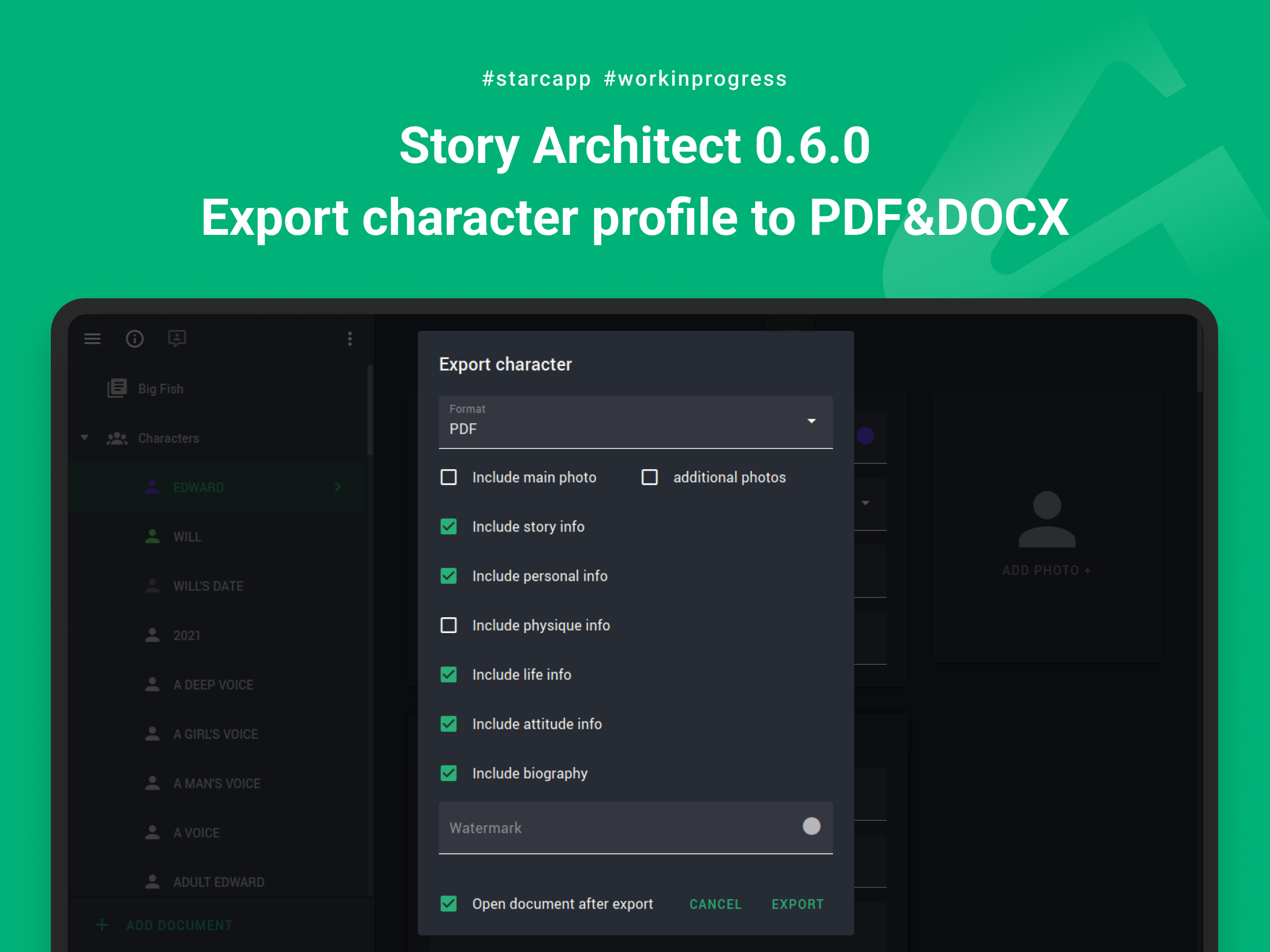Click ADD PHOTO + button
1270x952 pixels.
(x=1047, y=570)
